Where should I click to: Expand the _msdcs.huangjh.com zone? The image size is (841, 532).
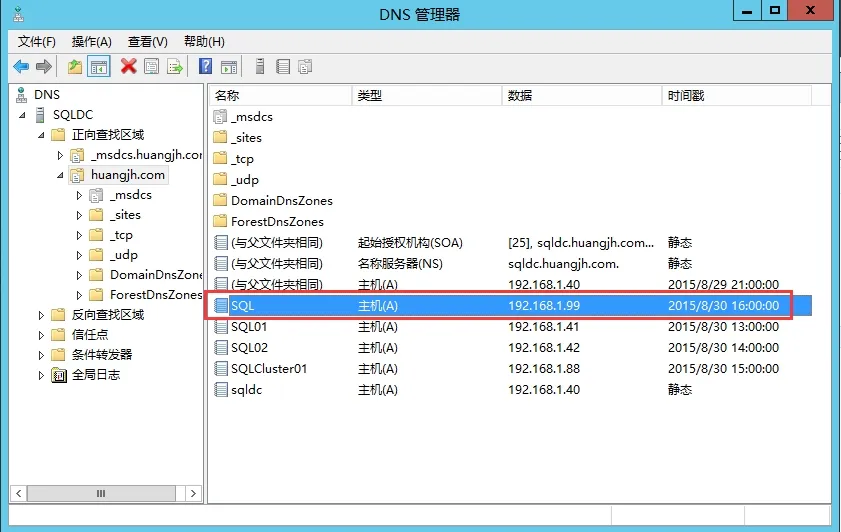pos(60,156)
